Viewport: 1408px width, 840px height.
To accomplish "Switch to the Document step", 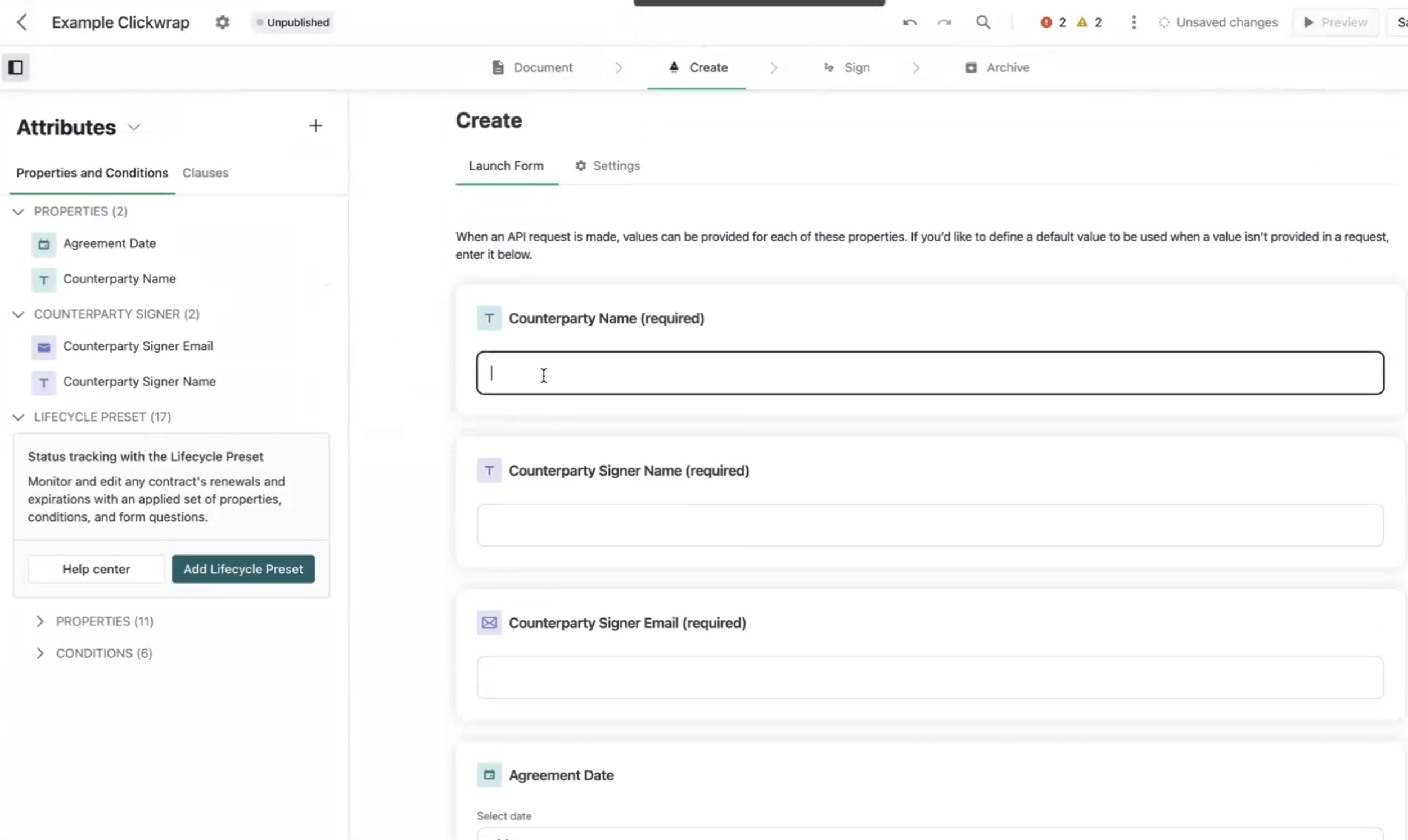I will coord(532,67).
